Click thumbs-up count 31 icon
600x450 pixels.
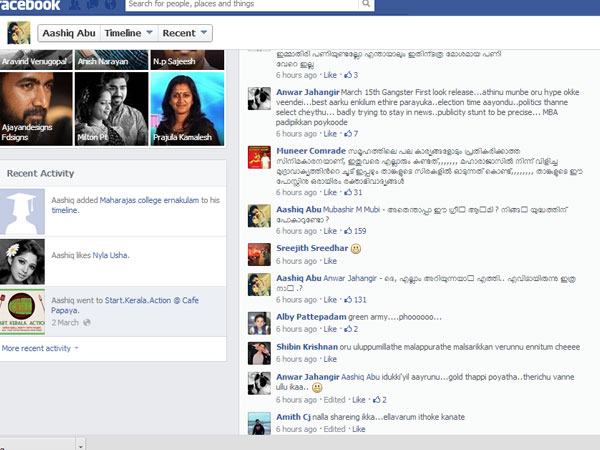pyautogui.click(x=348, y=192)
